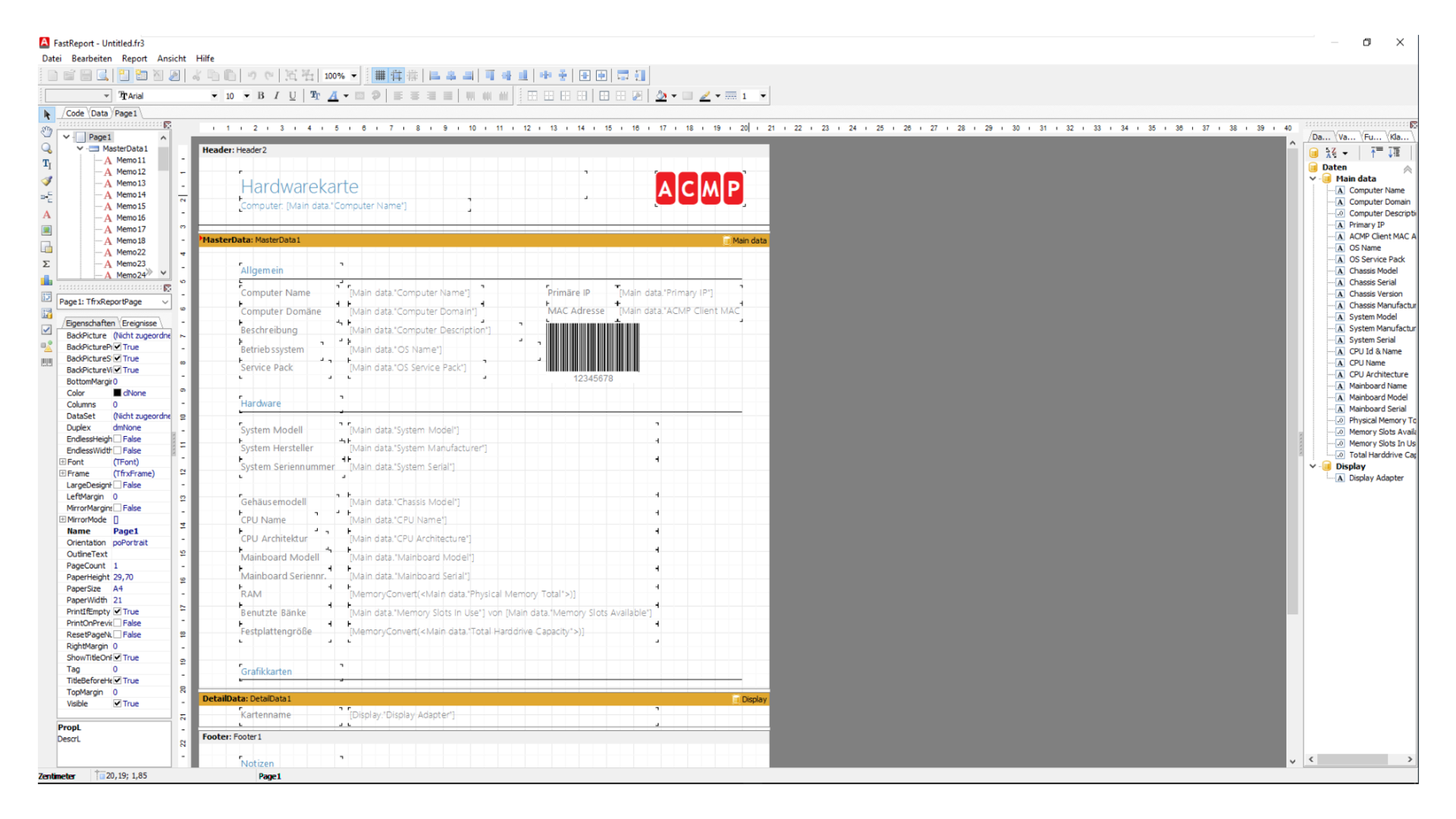The height and width of the screenshot is (819, 1456).
Task: Switch to the Code tab
Action: point(74,113)
